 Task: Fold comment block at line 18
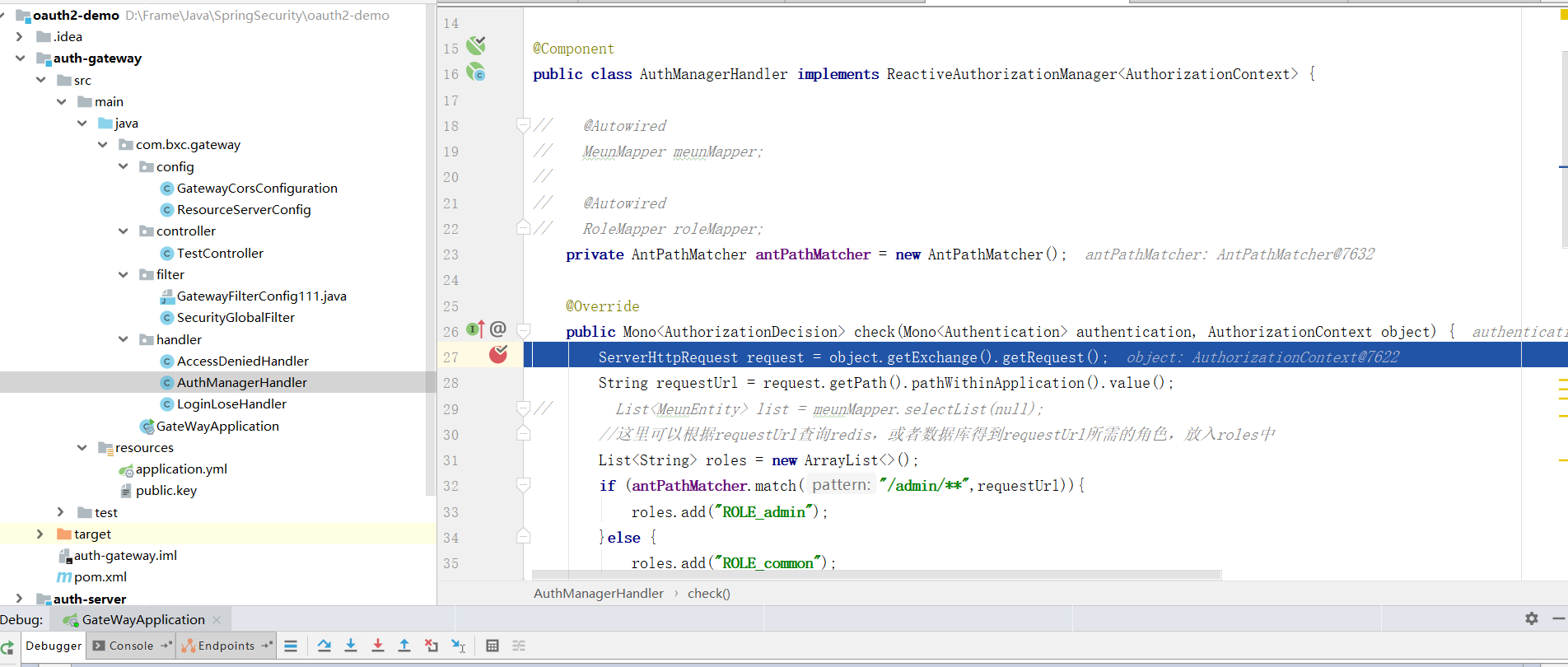[523, 125]
